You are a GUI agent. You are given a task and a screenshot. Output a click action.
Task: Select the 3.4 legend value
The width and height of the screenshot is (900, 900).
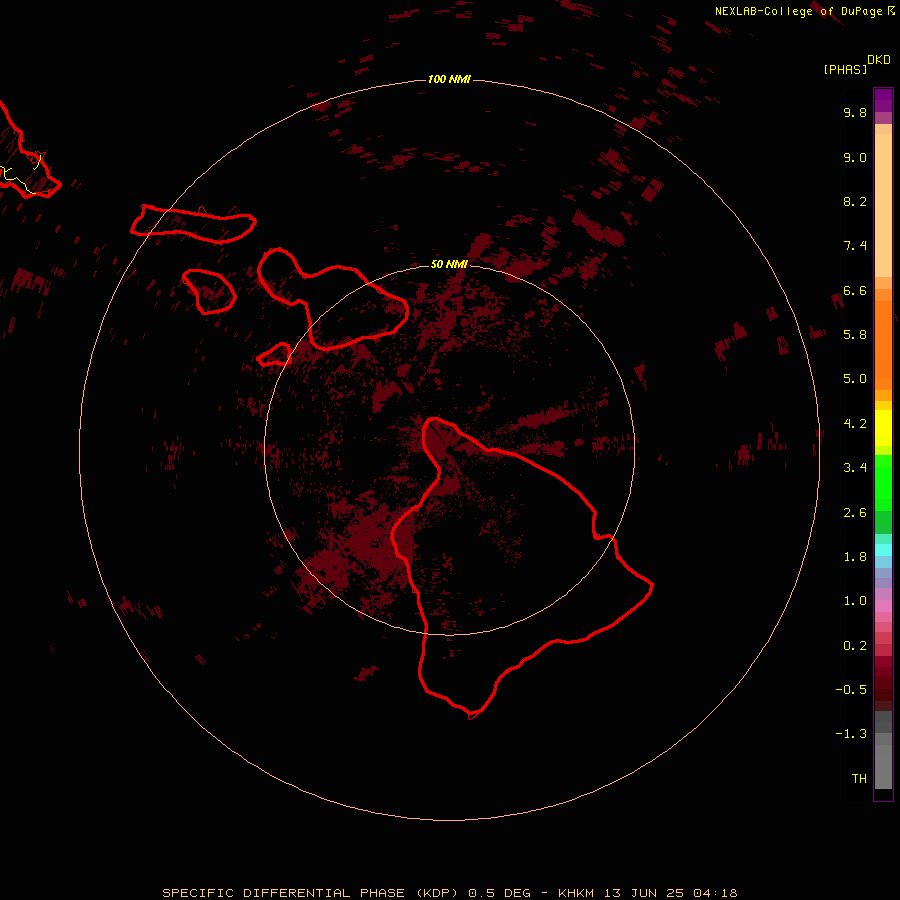click(x=855, y=468)
